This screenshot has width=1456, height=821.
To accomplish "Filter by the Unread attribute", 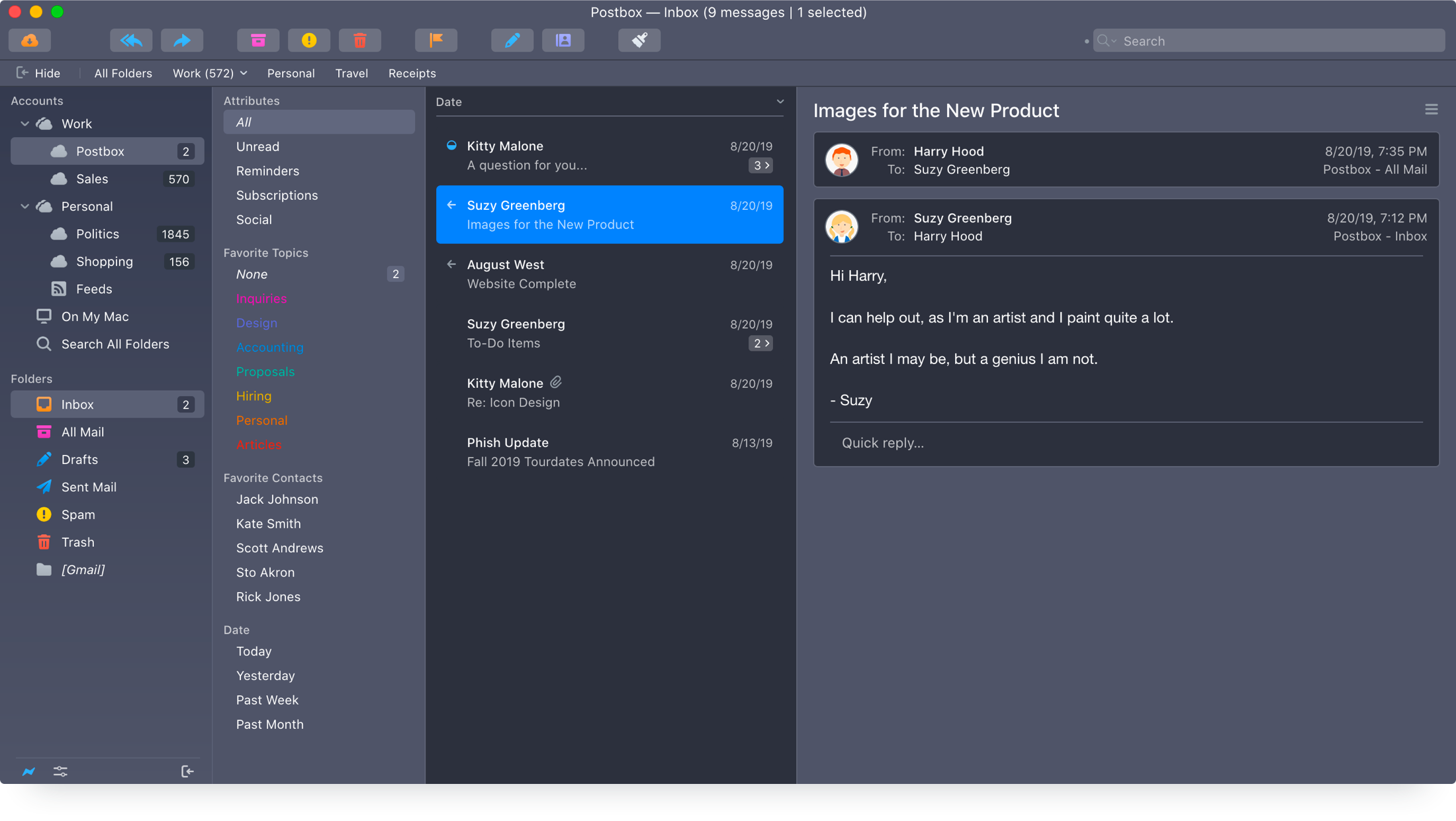I will pos(257,146).
